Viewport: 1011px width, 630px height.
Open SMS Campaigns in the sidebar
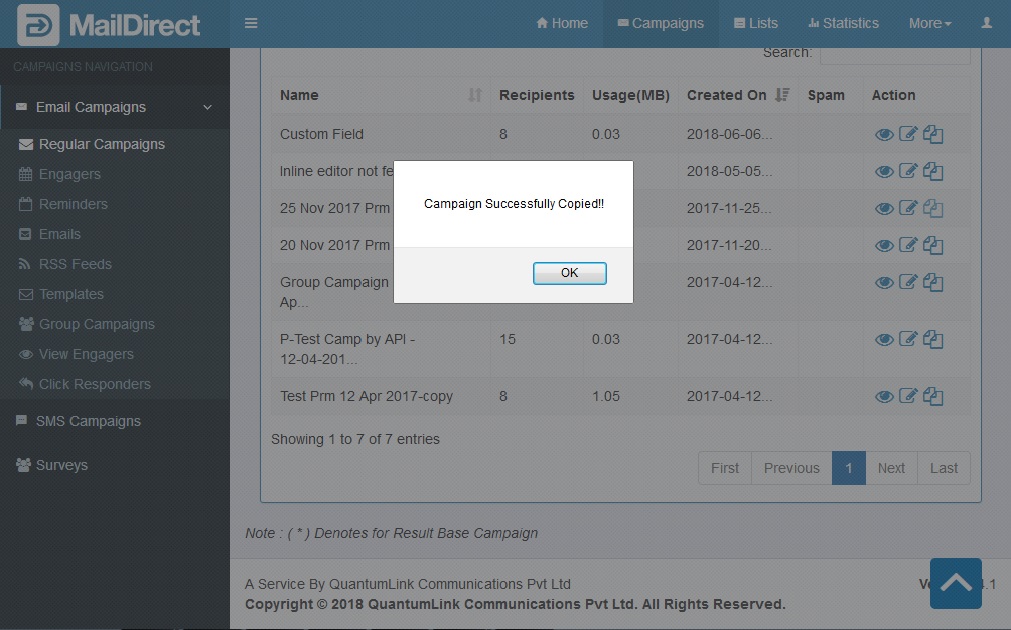point(88,421)
